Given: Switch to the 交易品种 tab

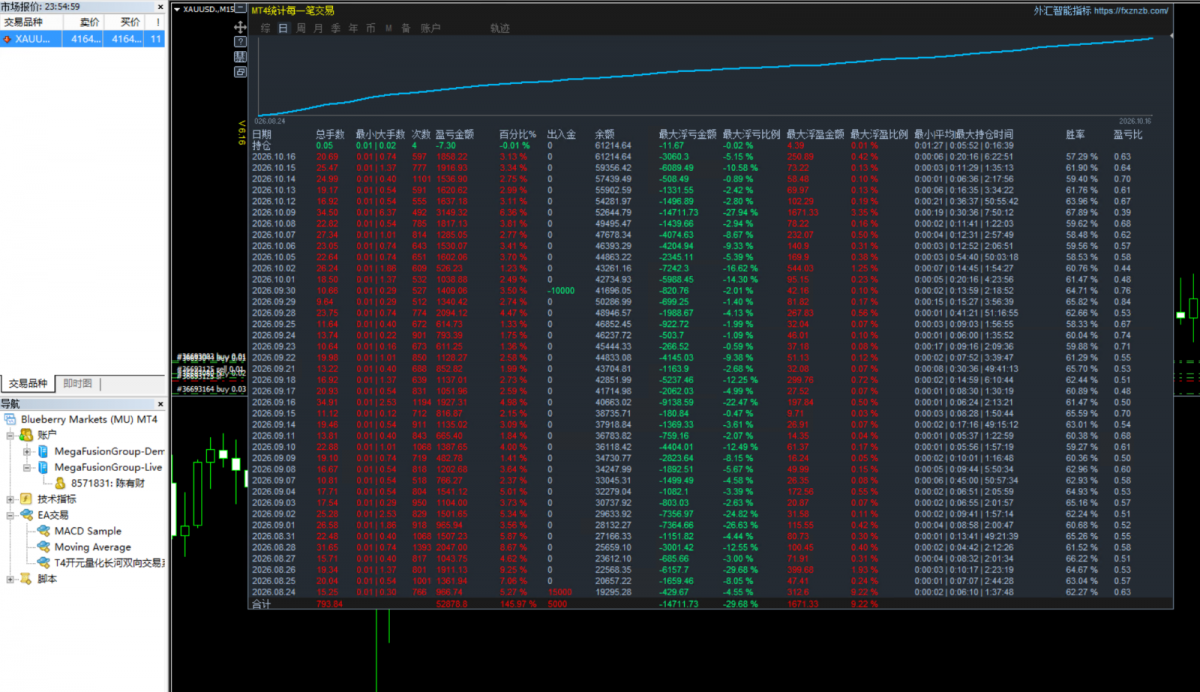Looking at the screenshot, I should point(29,384).
